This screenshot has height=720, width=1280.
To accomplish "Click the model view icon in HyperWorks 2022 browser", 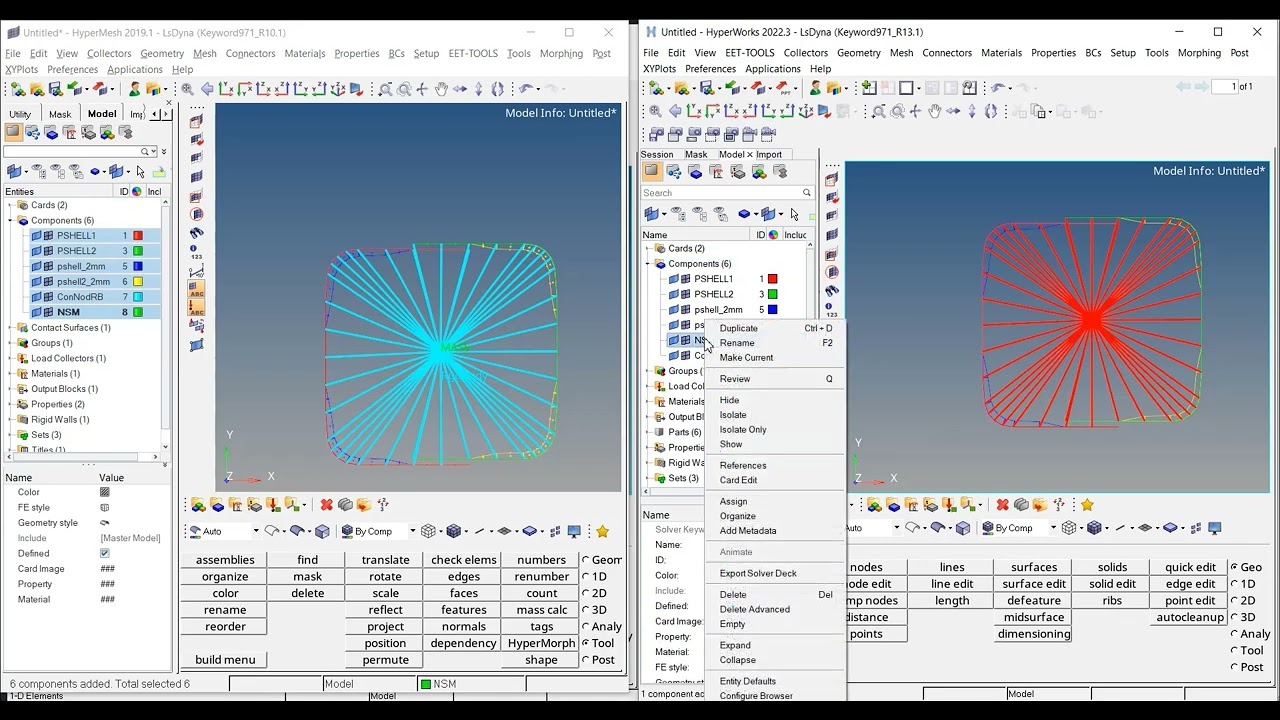I will pos(652,171).
